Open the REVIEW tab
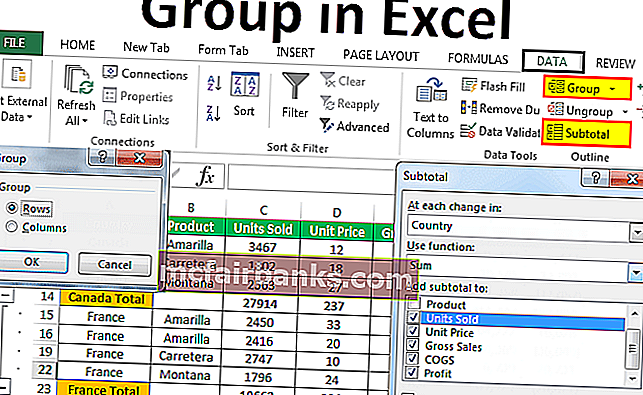Image resolution: width=643 pixels, height=395 pixels. [x=615, y=63]
